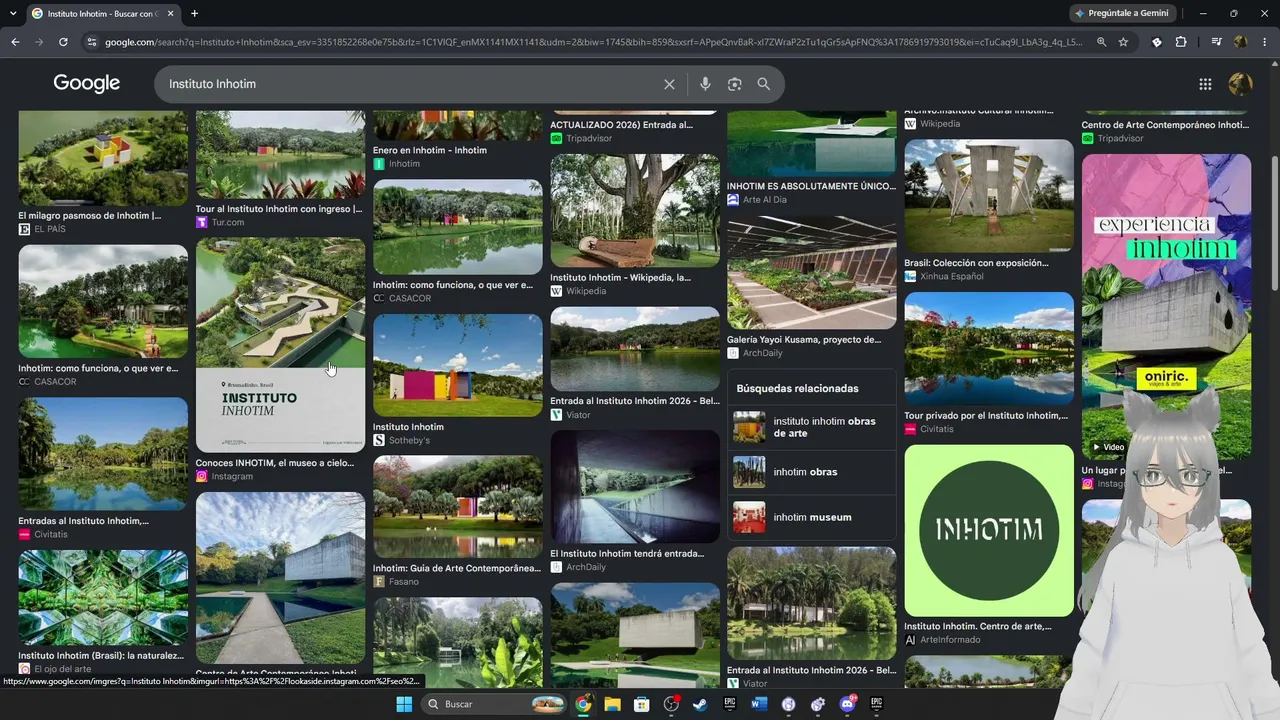Open 'Galería Yayoi Kusama, proyecto de' result
Image resolution: width=1280 pixels, height=720 pixels.
804,339
